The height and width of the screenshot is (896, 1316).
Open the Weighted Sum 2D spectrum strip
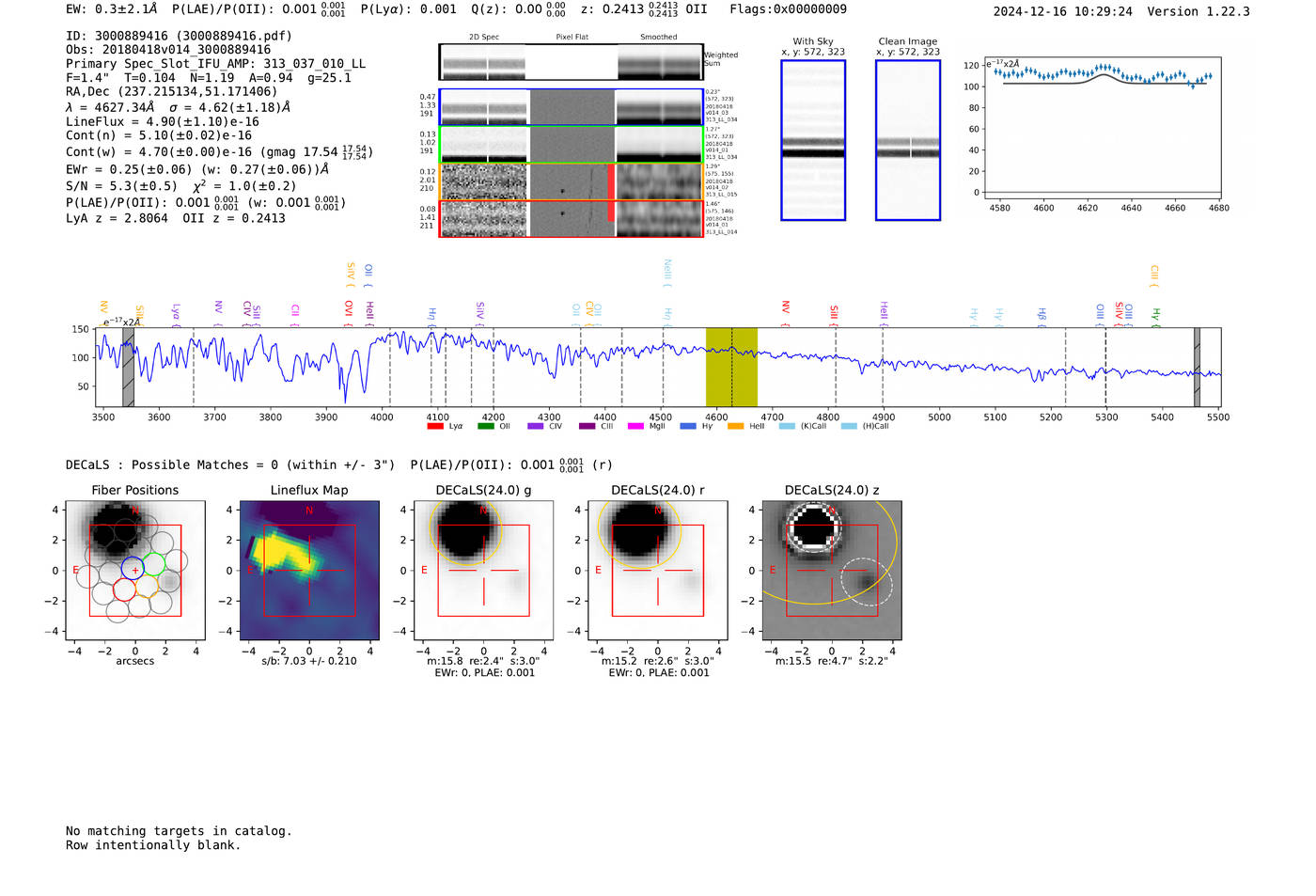[571, 62]
